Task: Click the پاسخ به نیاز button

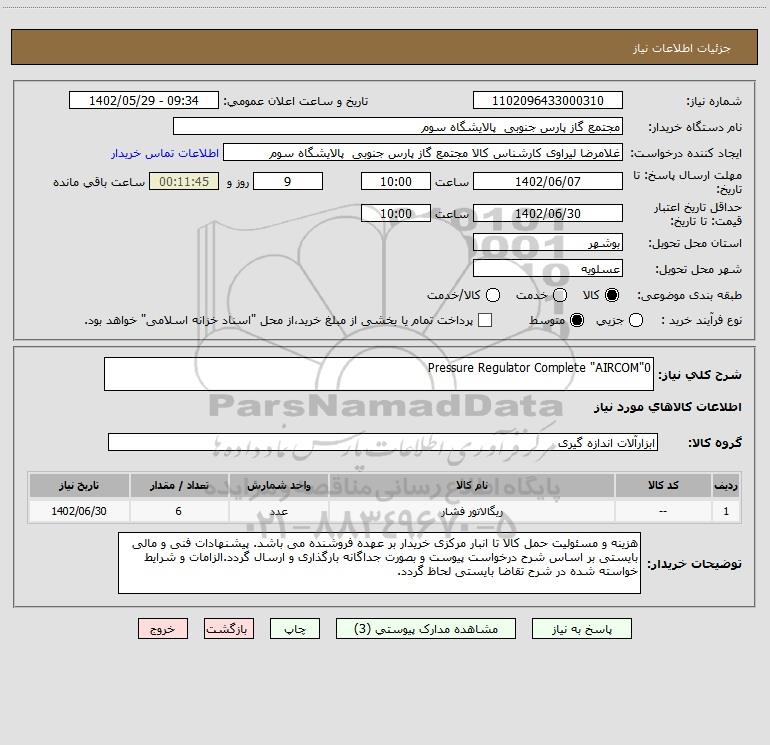Action: [x=581, y=629]
